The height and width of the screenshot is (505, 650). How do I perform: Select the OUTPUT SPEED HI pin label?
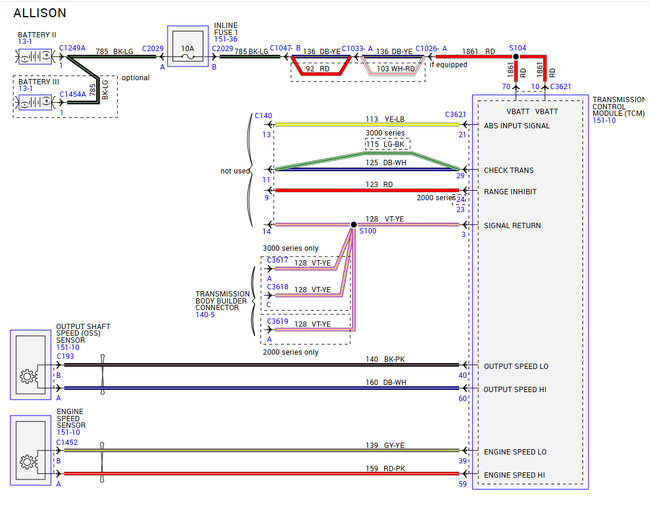[515, 389]
